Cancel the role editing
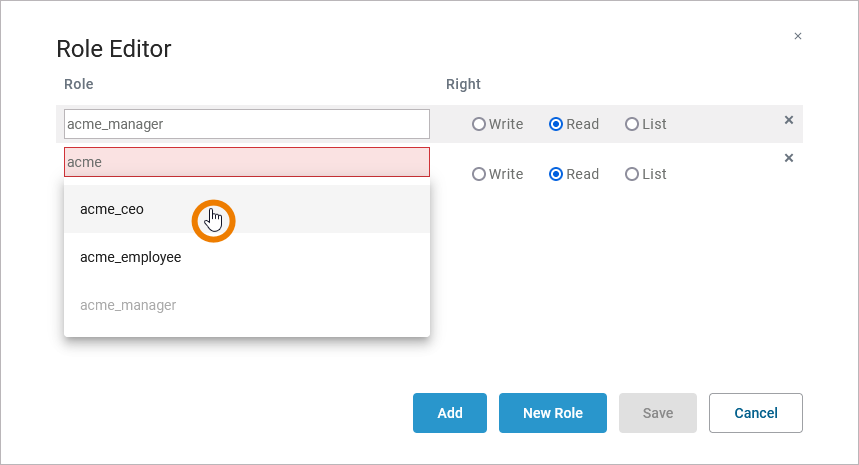The height and width of the screenshot is (465, 859). coord(755,413)
